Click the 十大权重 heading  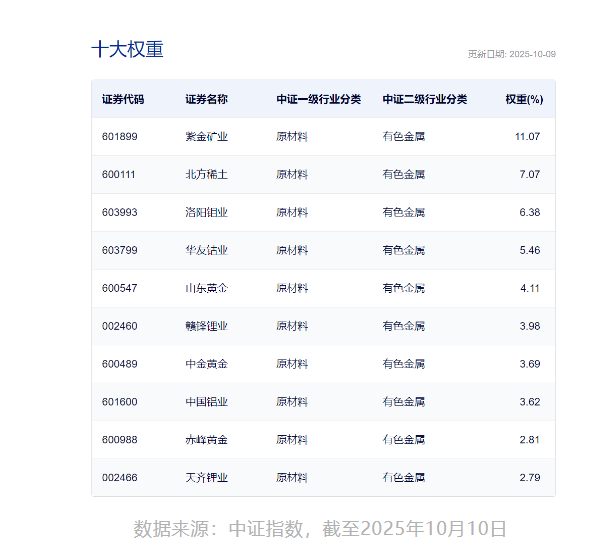127,50
